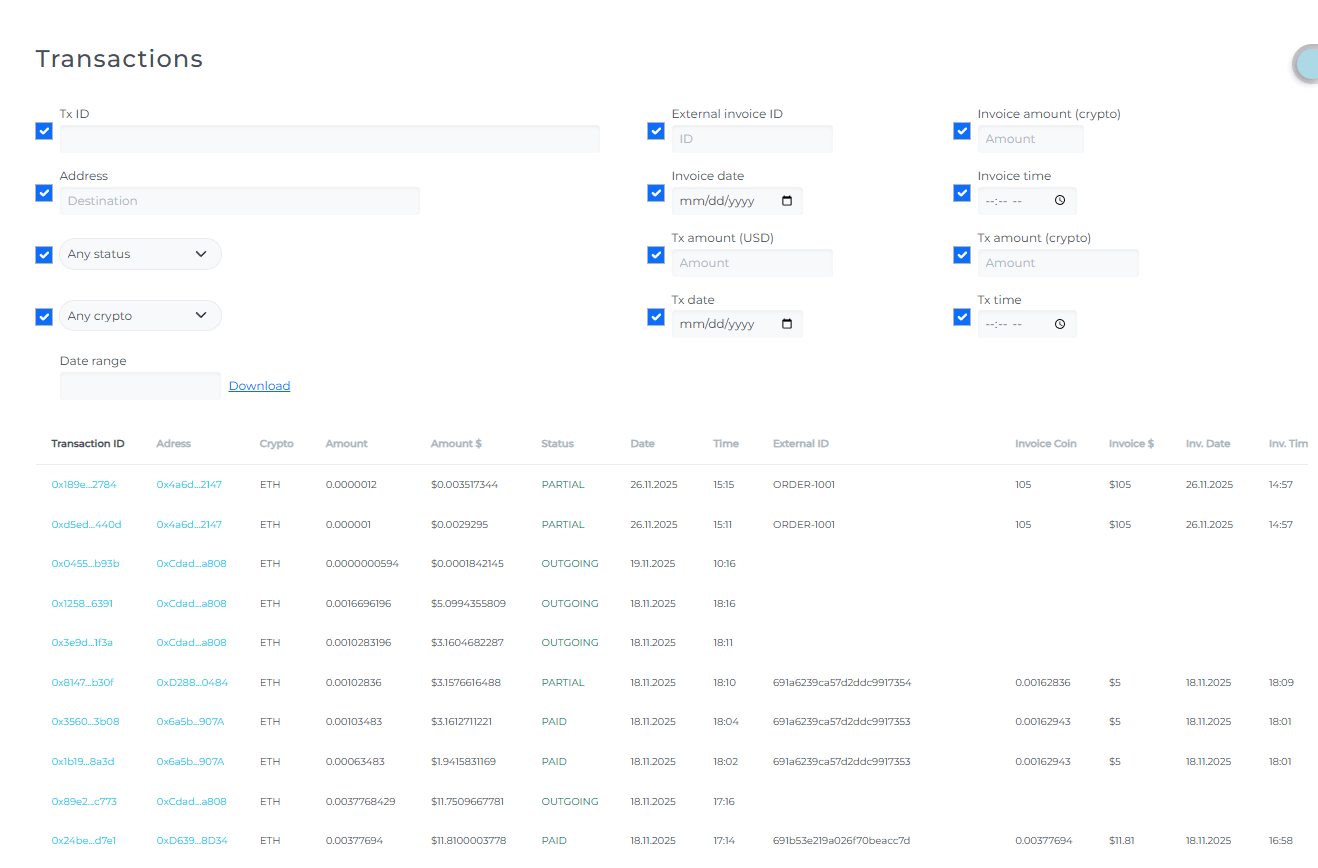Open transaction 0x189e...2784 link
This screenshot has height=868, width=1318.
(x=84, y=485)
